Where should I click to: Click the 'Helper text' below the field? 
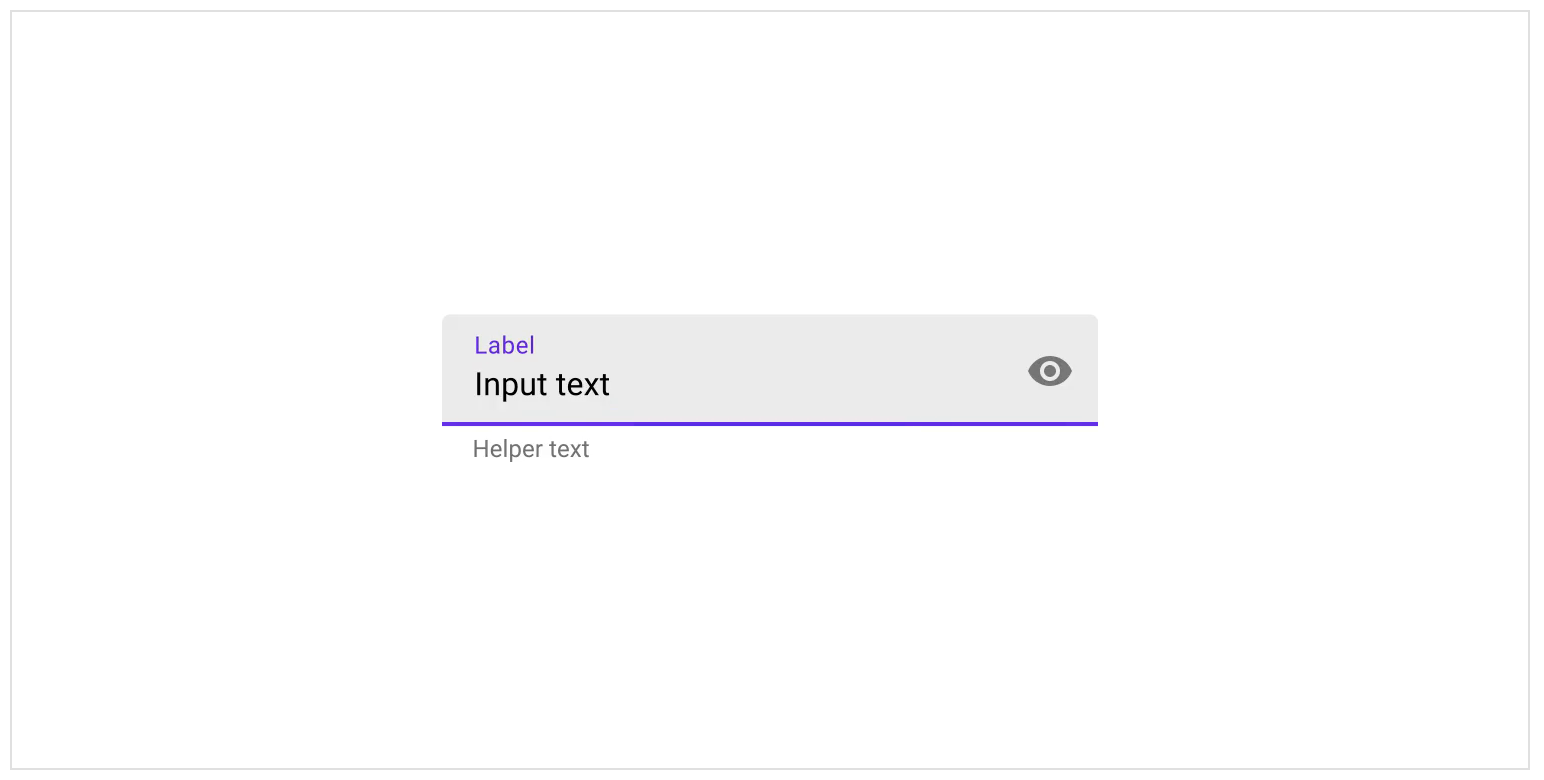530,449
